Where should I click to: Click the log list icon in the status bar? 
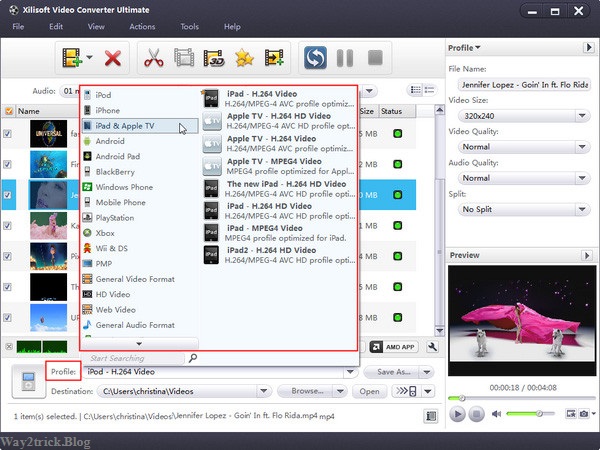(x=431, y=416)
